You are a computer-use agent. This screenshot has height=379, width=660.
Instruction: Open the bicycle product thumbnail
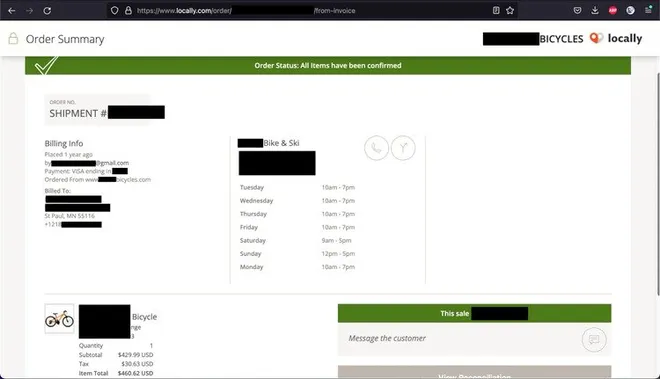pyautogui.click(x=59, y=319)
